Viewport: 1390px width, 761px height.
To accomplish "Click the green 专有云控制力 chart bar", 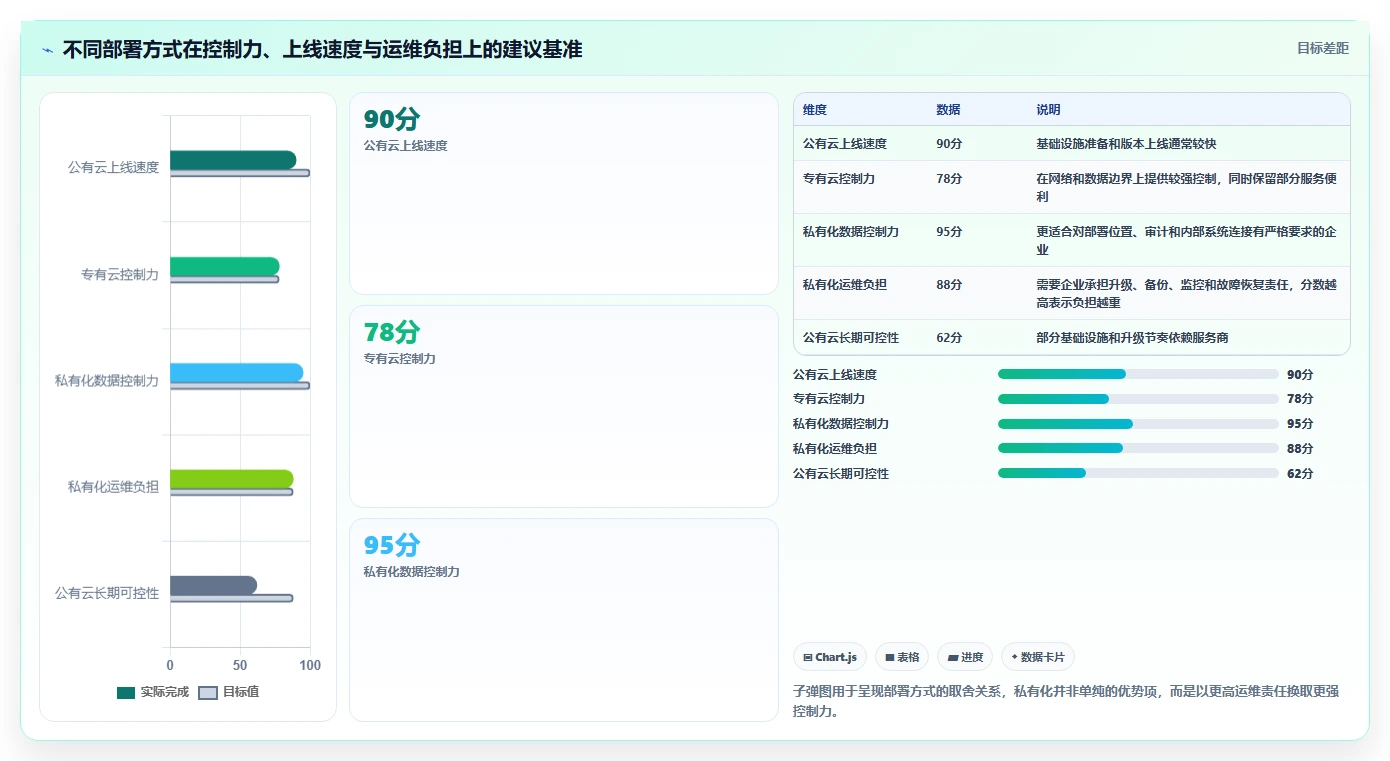I will (225, 266).
